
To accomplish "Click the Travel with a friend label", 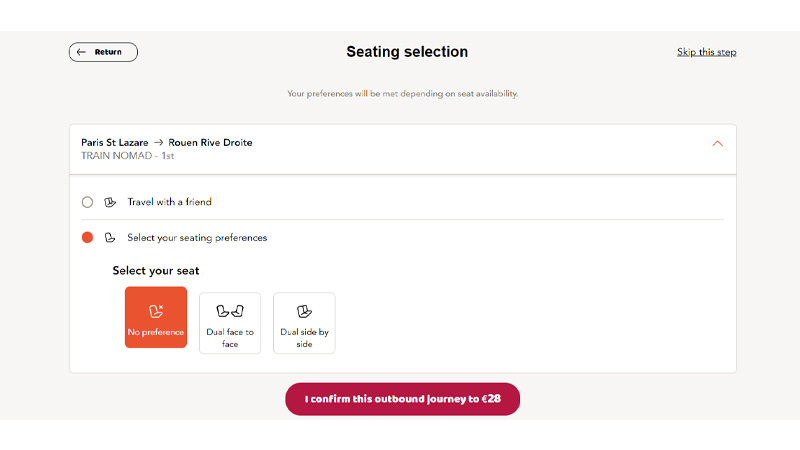I will coord(169,202).
